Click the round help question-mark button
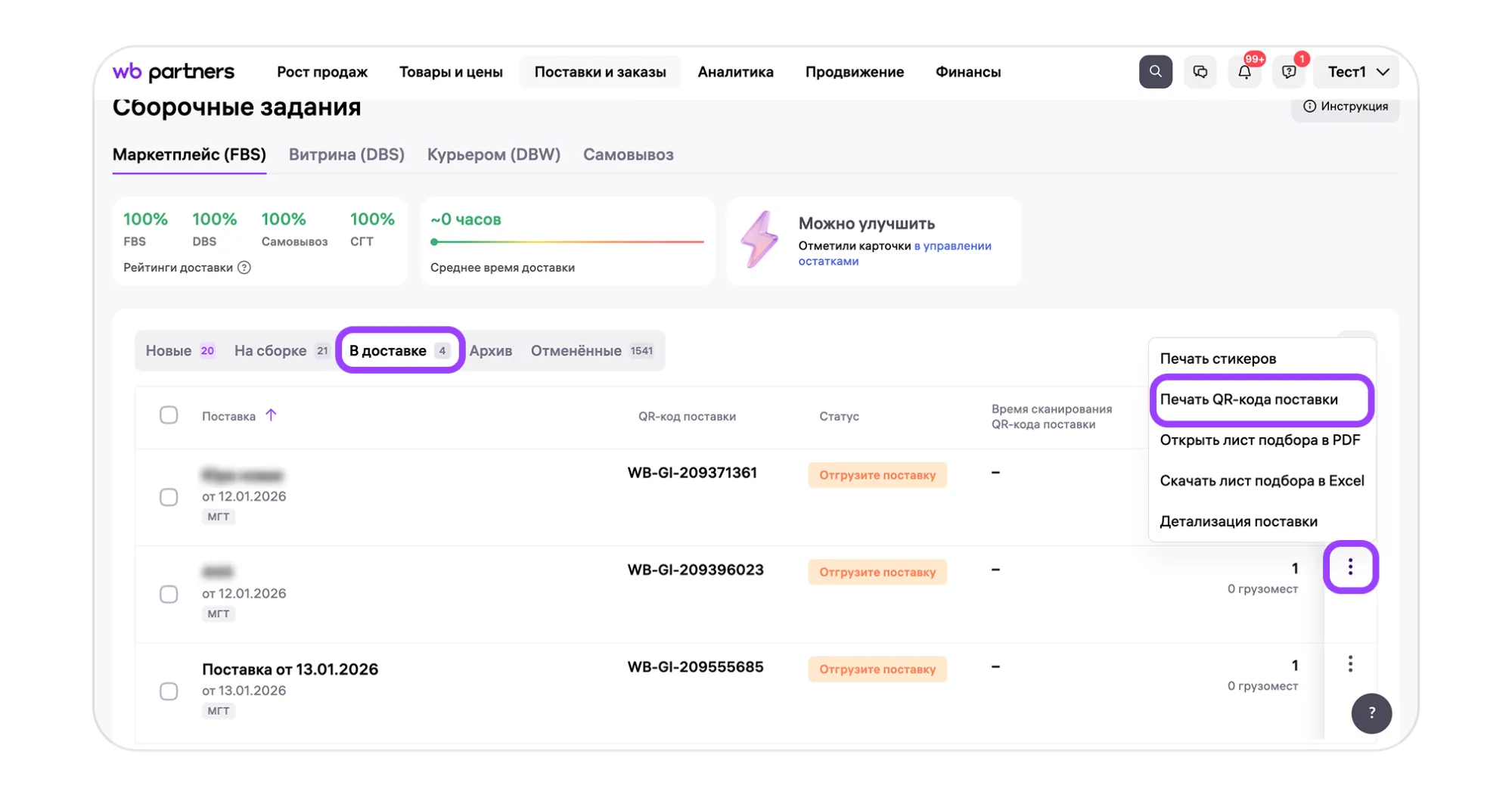Screen dimensions: 1512x795 pyautogui.click(x=1371, y=713)
